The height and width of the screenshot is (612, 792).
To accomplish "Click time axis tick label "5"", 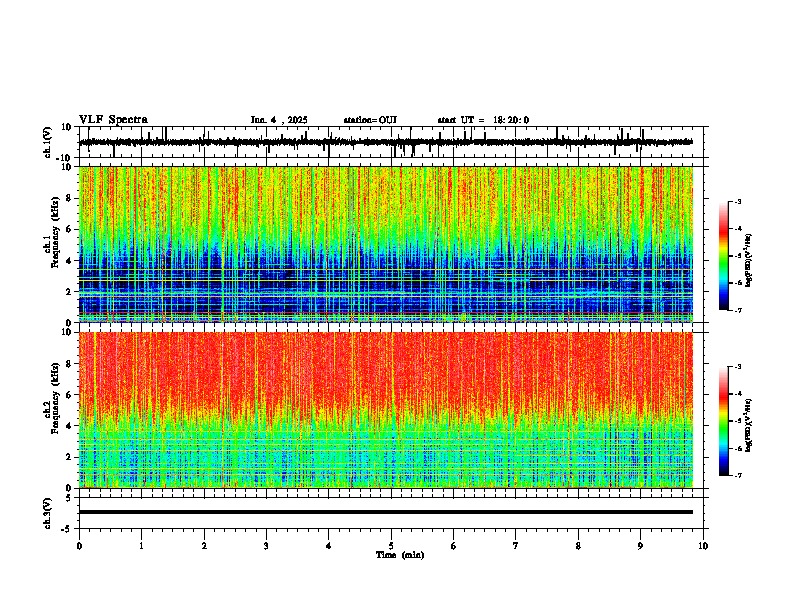I will 391,546.
